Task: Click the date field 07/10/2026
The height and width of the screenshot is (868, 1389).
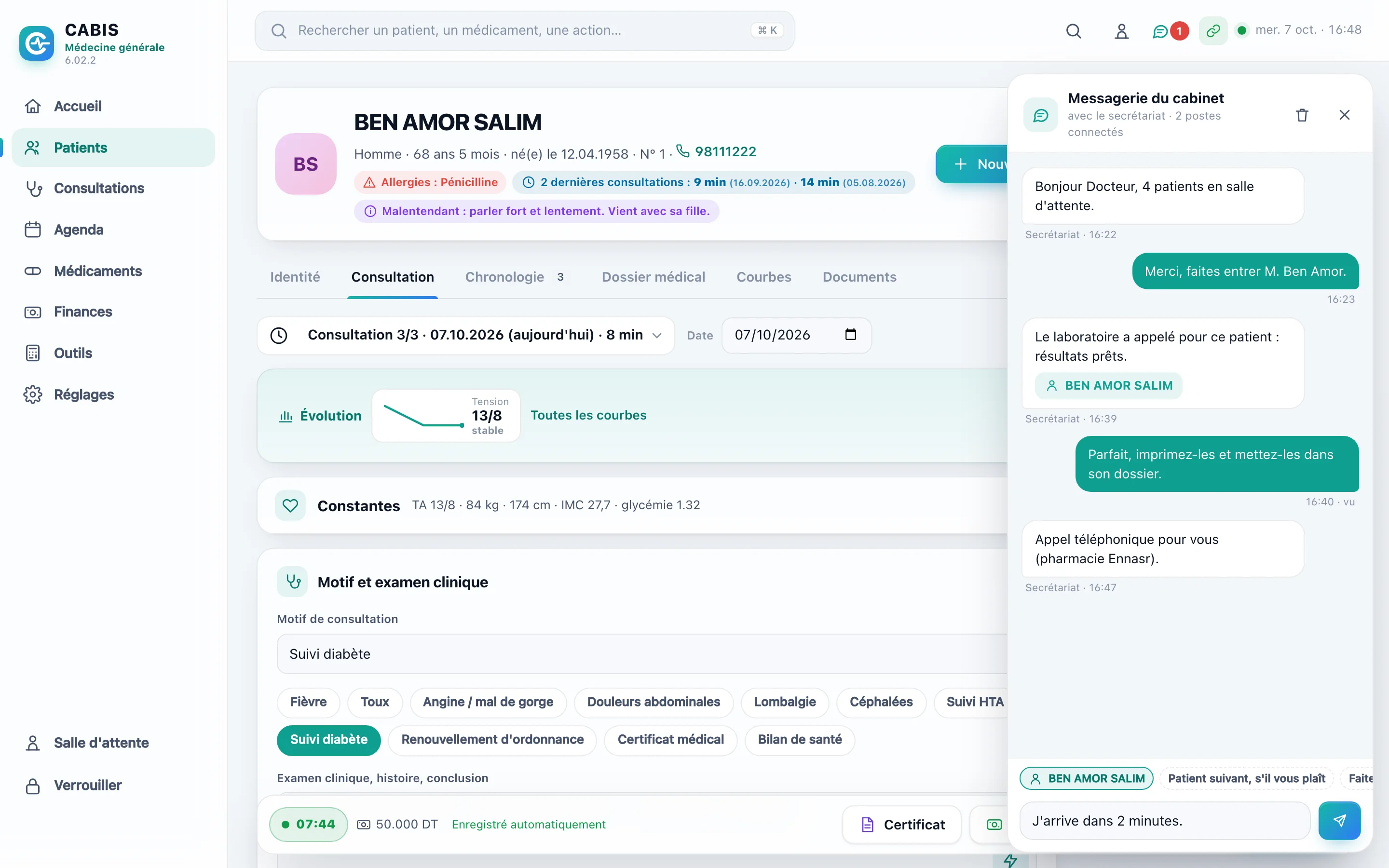Action: click(796, 335)
